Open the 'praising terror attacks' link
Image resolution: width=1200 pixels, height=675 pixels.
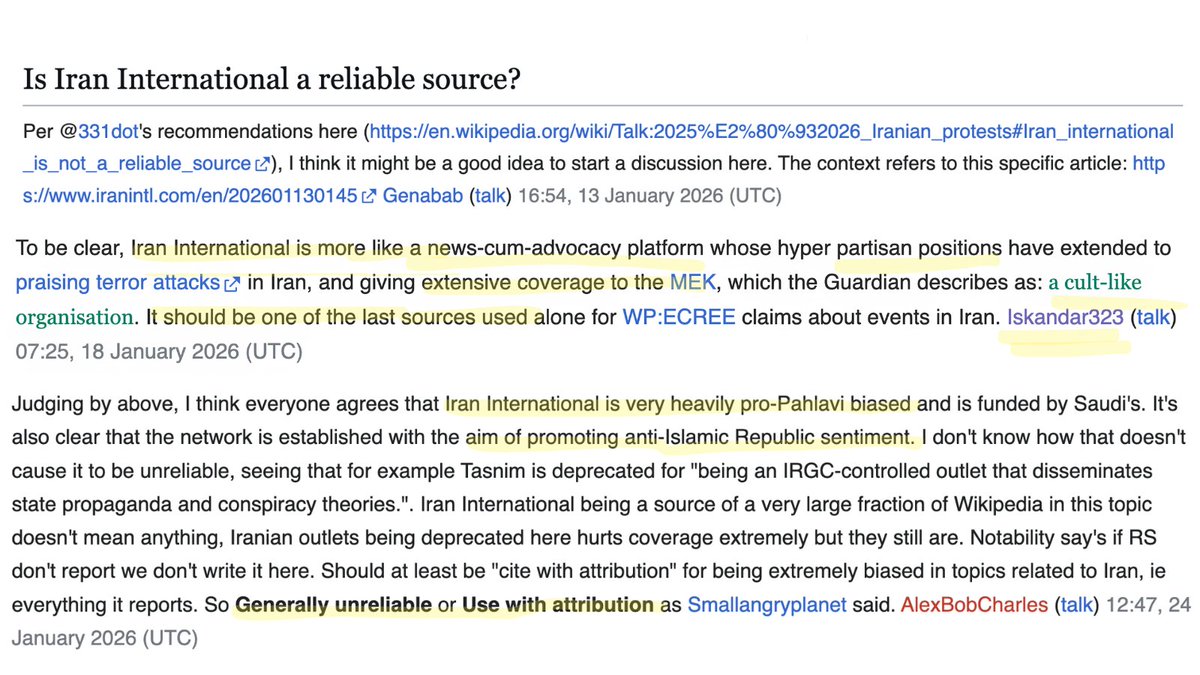coord(119,282)
